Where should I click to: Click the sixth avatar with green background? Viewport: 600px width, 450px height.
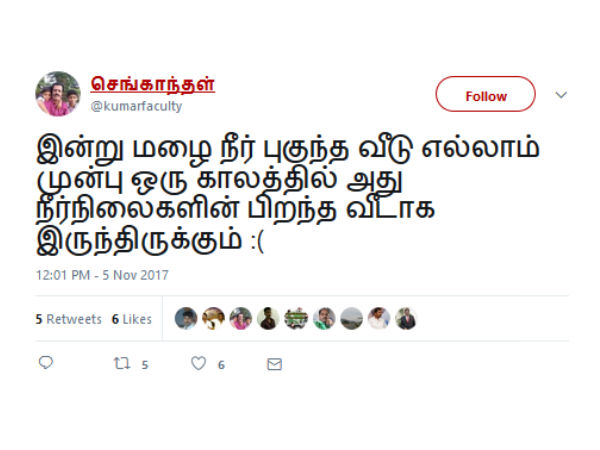coord(324,318)
